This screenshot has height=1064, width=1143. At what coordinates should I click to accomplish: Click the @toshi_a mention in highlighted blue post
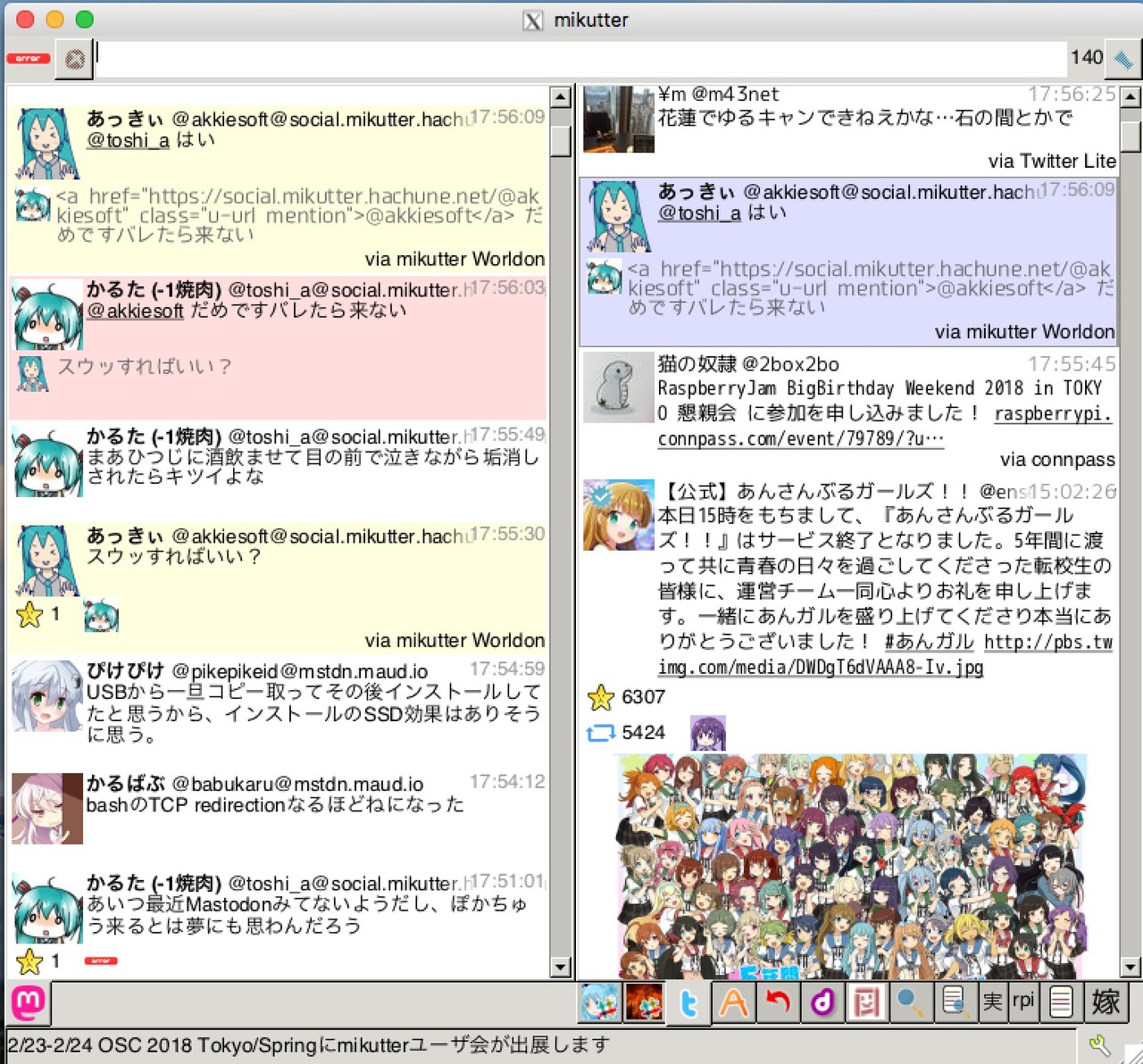coord(699,213)
